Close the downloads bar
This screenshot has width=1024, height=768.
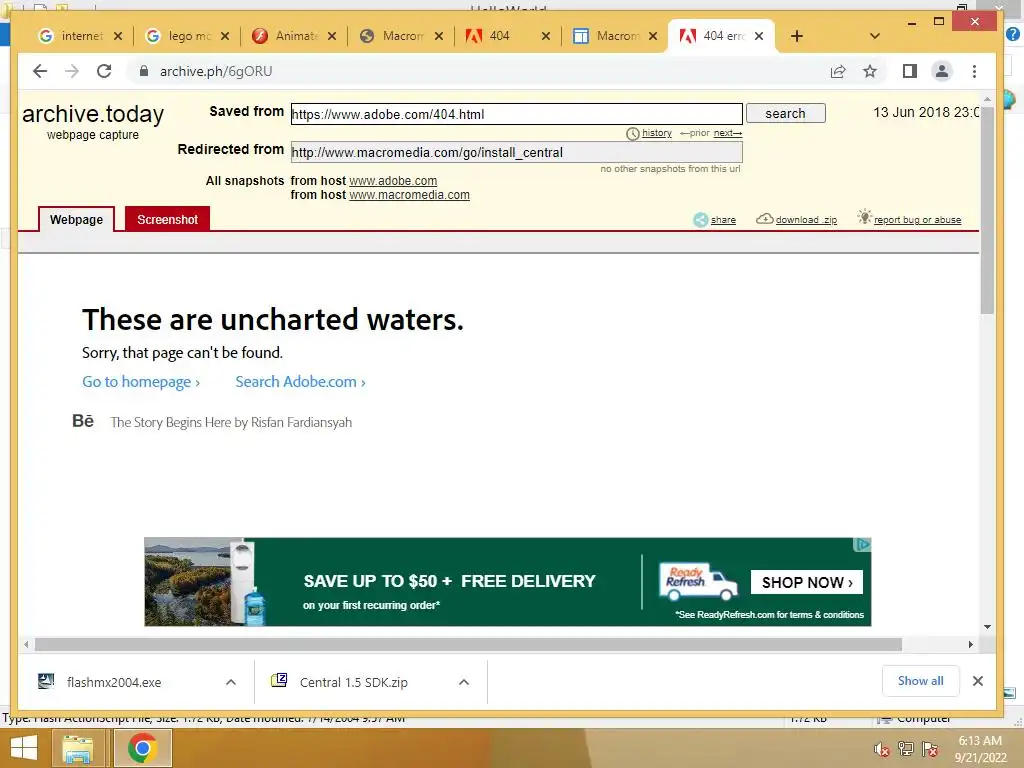point(978,681)
